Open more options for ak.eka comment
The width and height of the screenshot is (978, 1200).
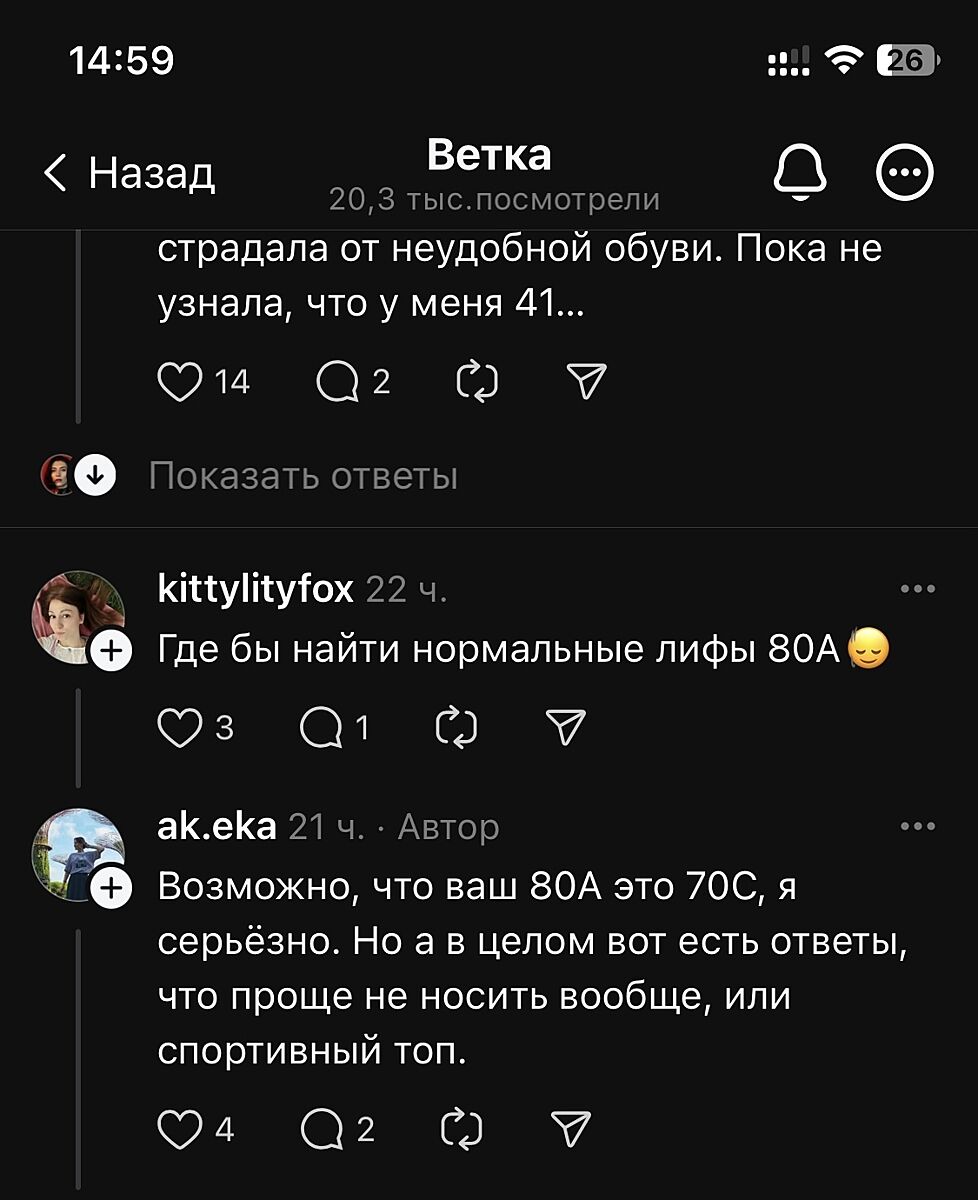point(917,827)
